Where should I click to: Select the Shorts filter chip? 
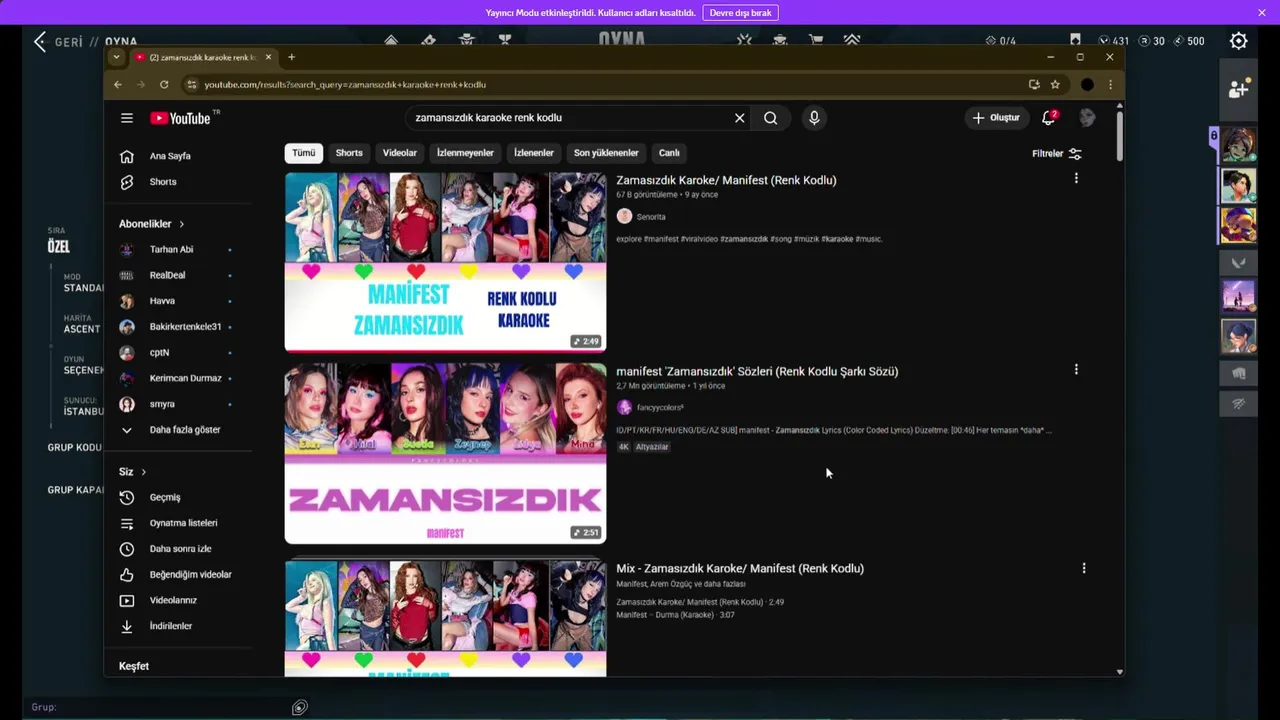349,153
